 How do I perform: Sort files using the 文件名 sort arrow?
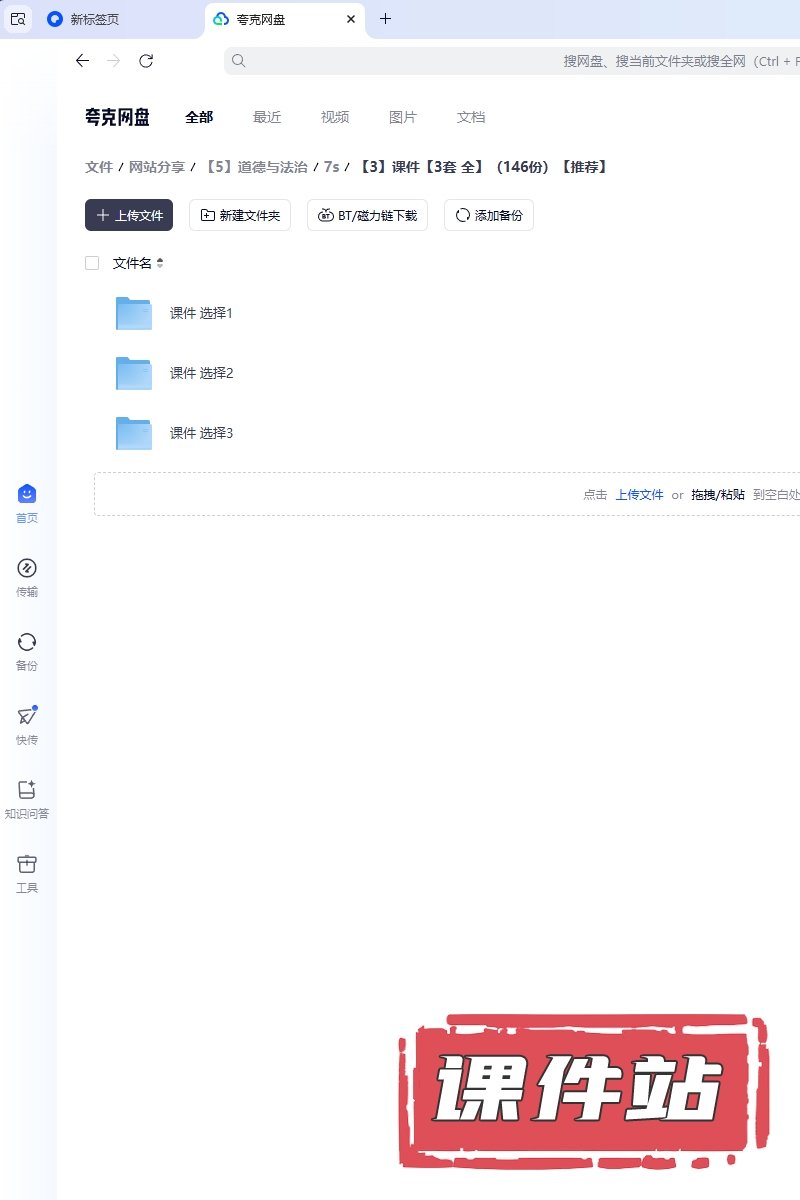pos(160,263)
